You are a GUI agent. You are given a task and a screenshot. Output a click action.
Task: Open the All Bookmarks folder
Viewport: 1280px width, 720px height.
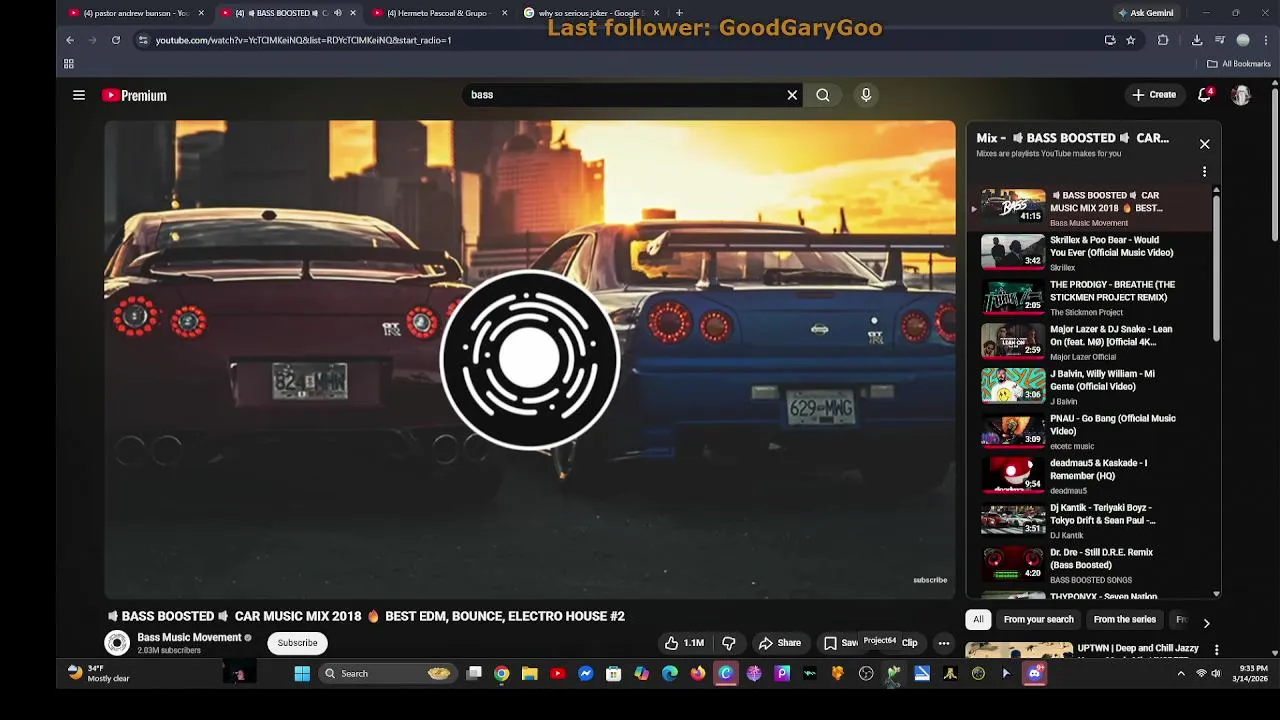pyautogui.click(x=1239, y=64)
